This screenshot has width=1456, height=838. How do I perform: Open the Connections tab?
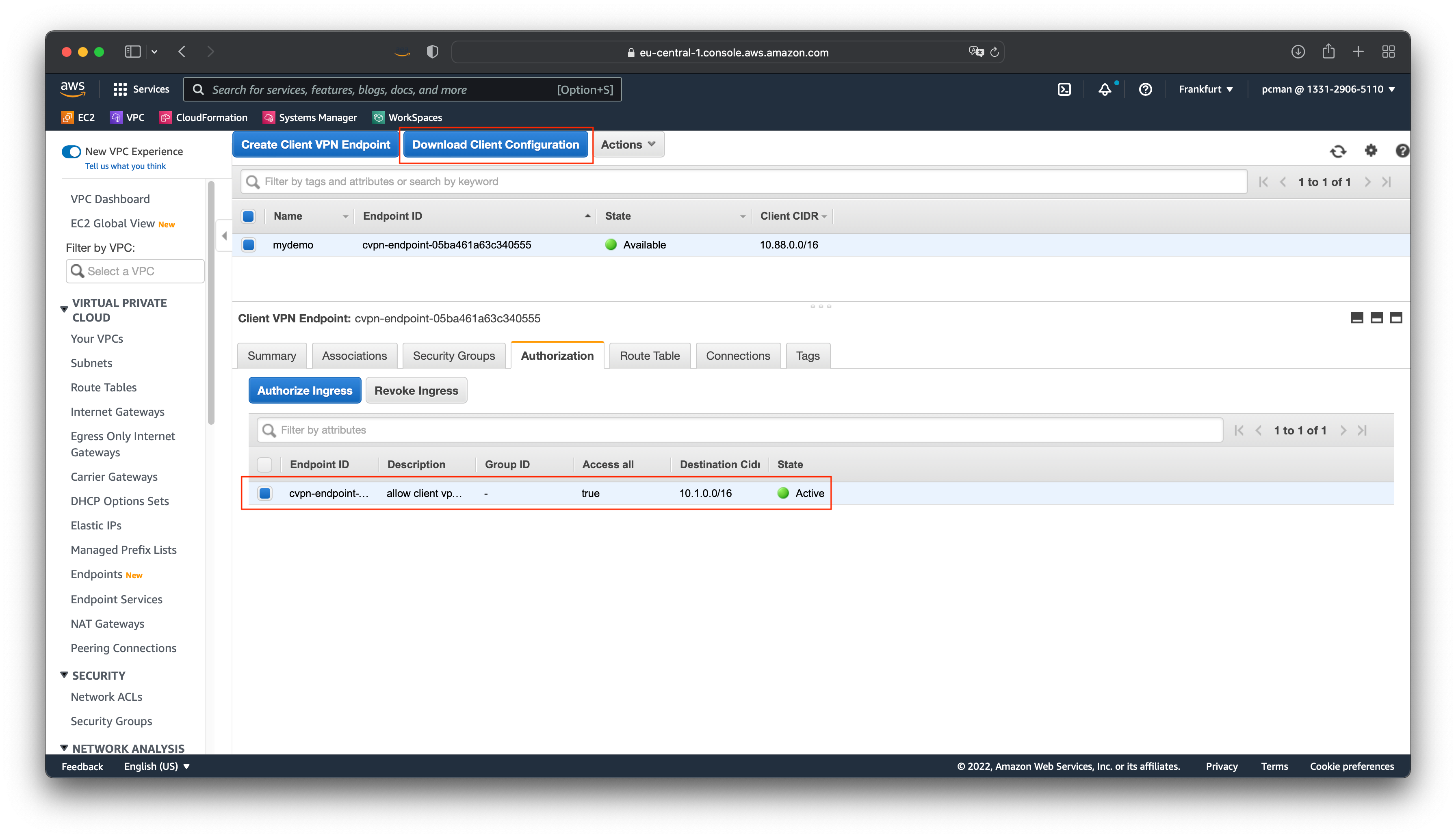(737, 356)
